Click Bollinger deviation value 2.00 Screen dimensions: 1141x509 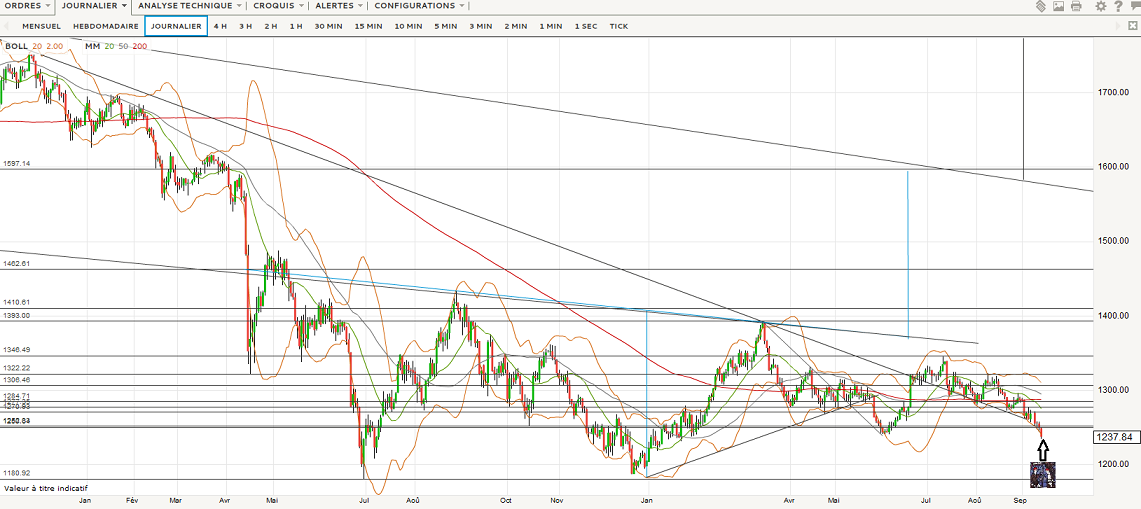(x=55, y=46)
